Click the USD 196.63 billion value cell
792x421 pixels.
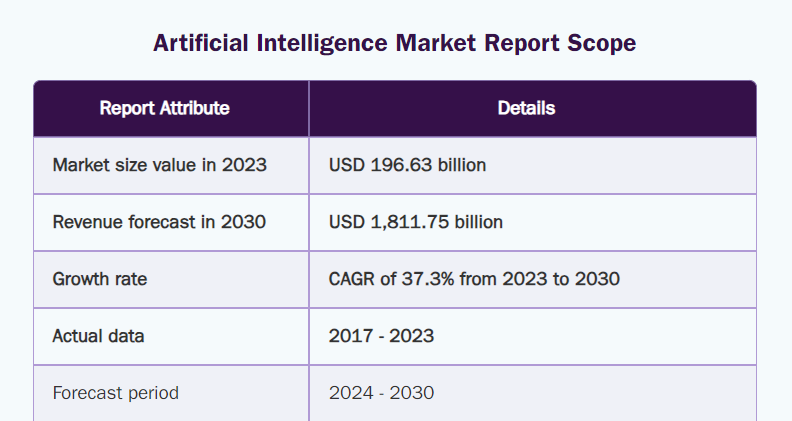[407, 165]
